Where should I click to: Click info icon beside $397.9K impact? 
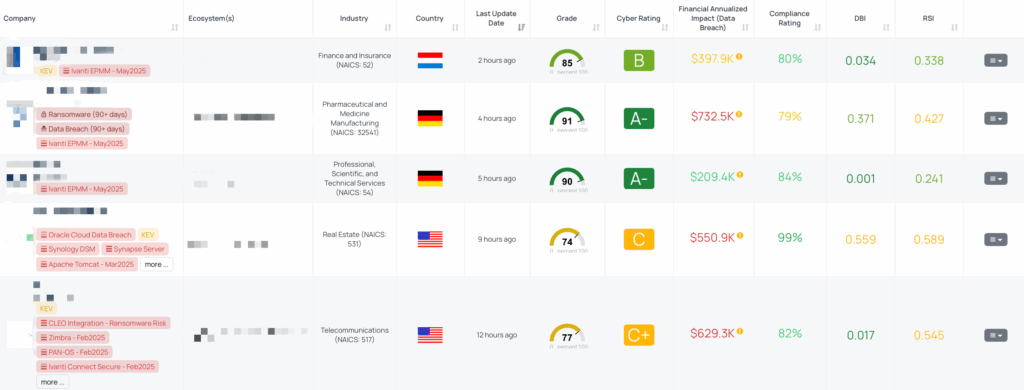click(739, 57)
